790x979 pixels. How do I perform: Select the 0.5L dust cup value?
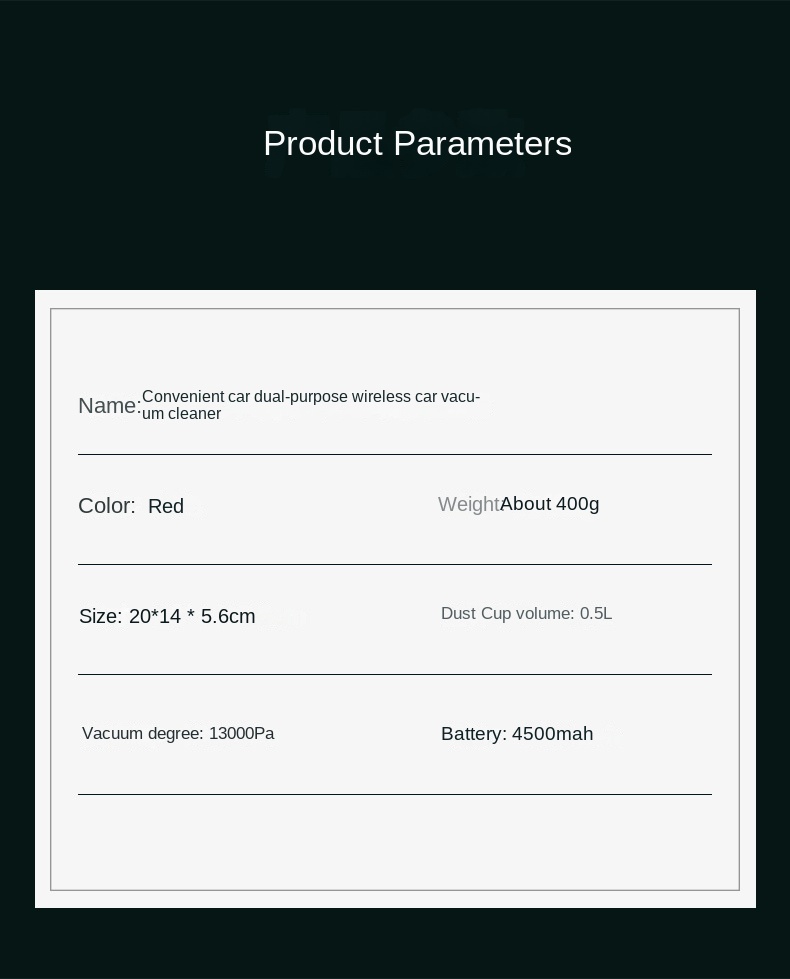pos(596,614)
